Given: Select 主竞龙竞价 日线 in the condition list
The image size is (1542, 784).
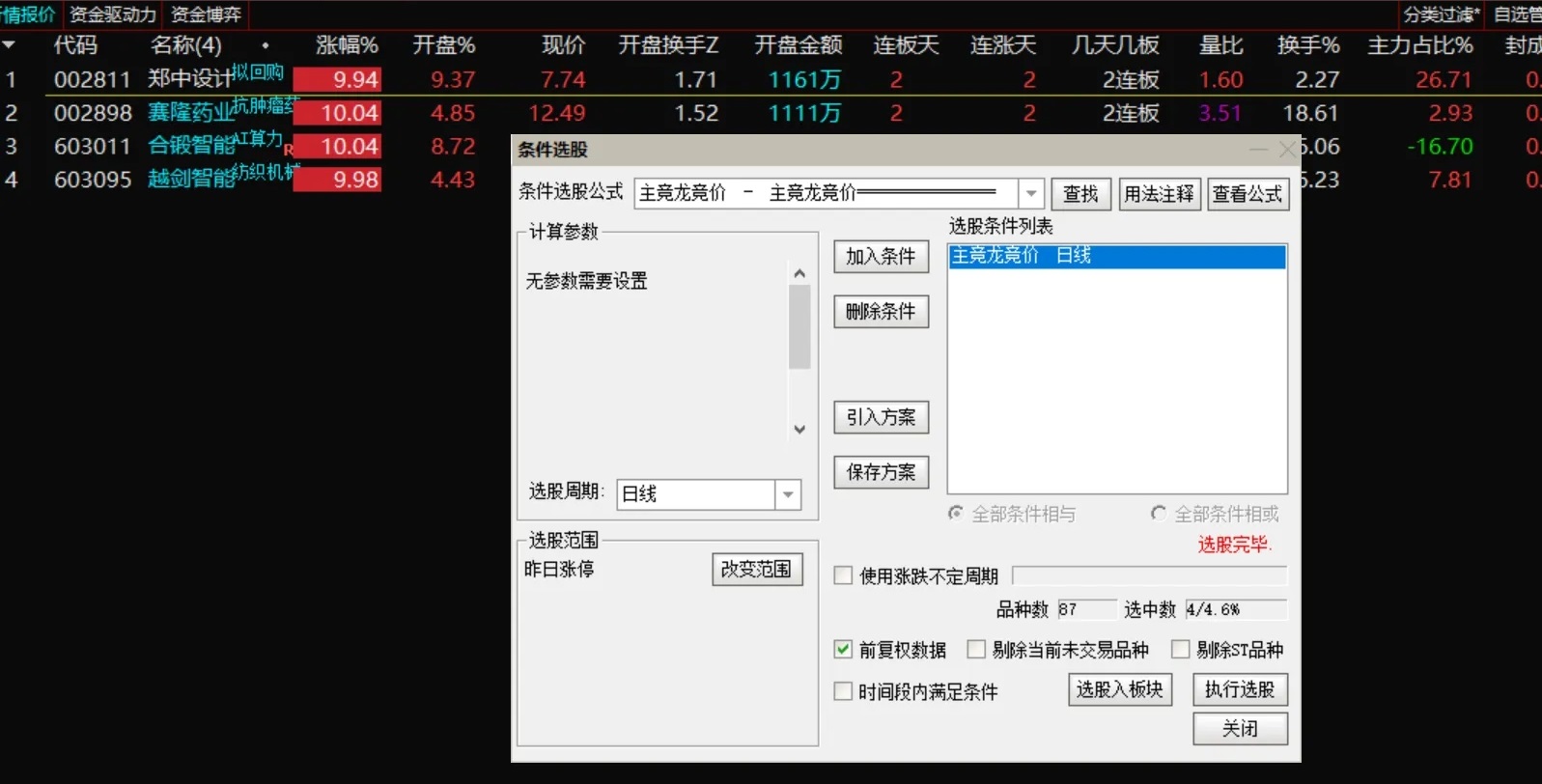Looking at the screenshot, I should pyautogui.click(x=1117, y=256).
